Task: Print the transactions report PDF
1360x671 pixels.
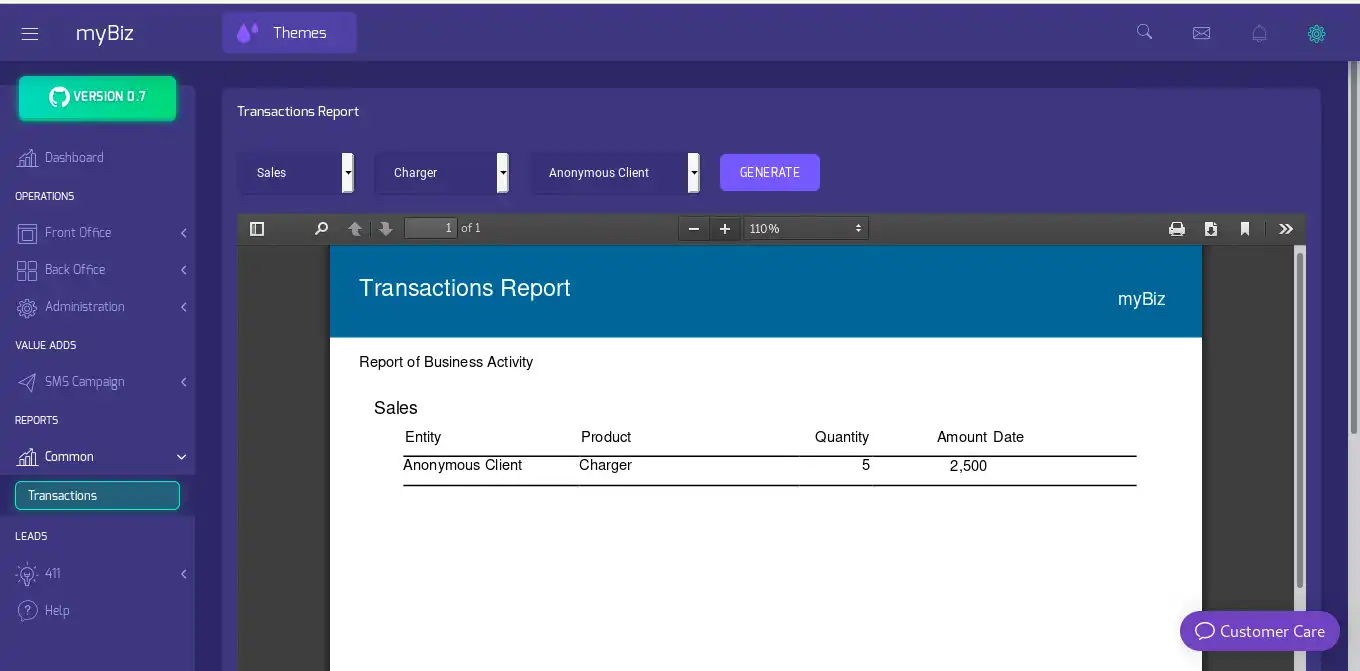Action: point(1177,229)
